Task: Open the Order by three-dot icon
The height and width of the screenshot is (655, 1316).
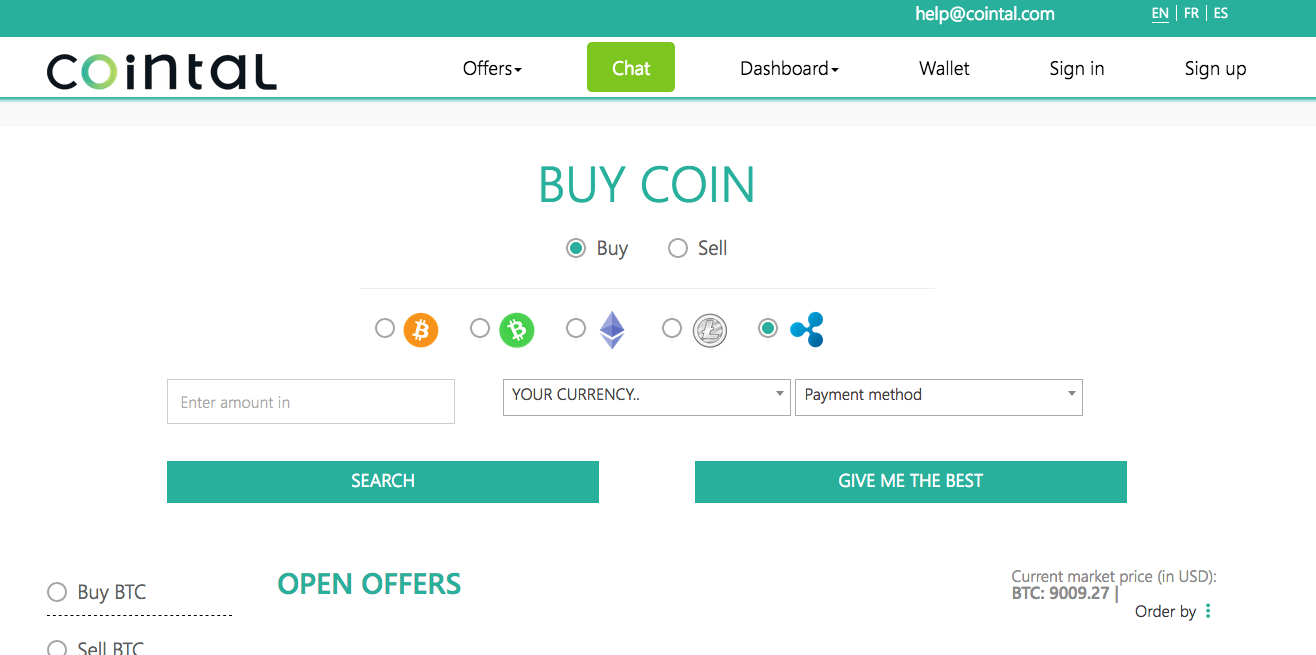Action: point(1208,611)
